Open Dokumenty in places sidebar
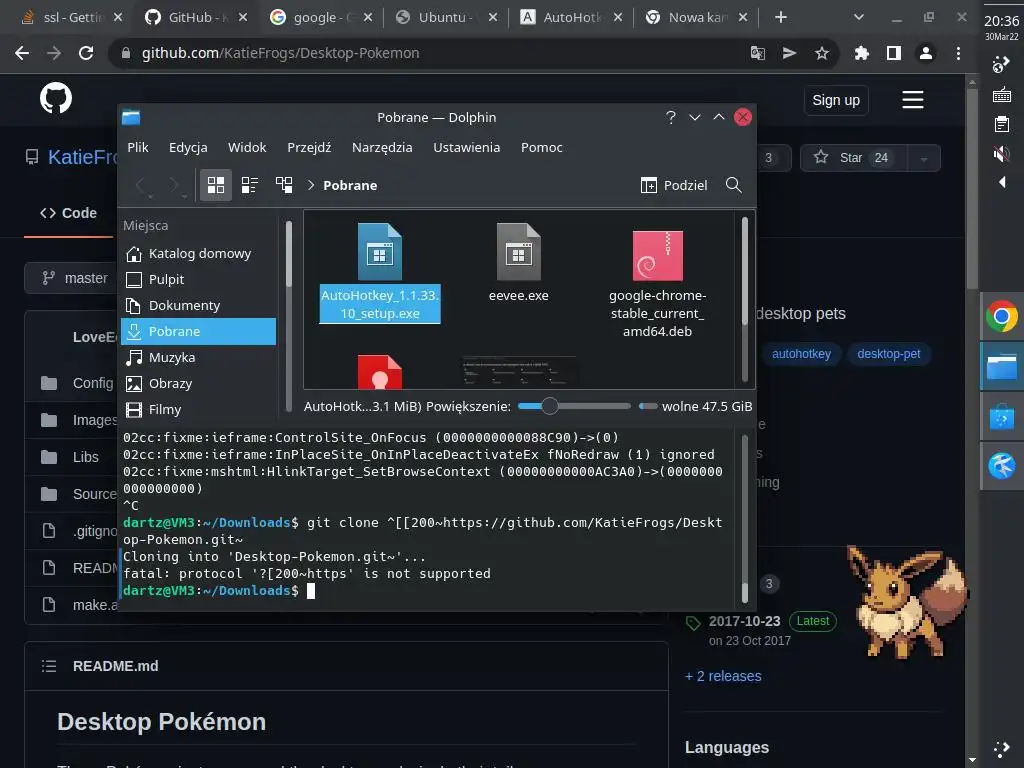 [x=199, y=306]
